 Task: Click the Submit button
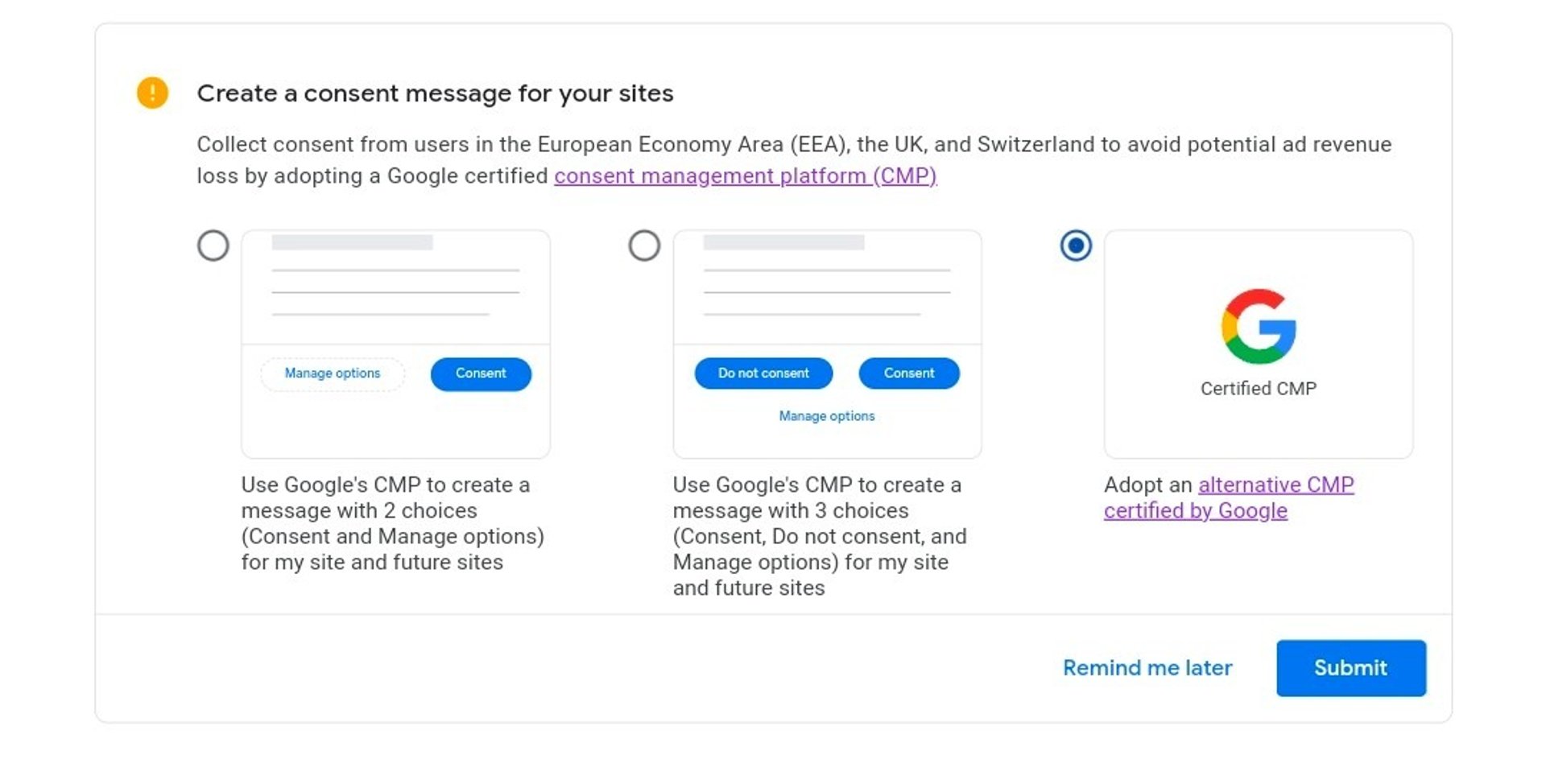[x=1351, y=668]
